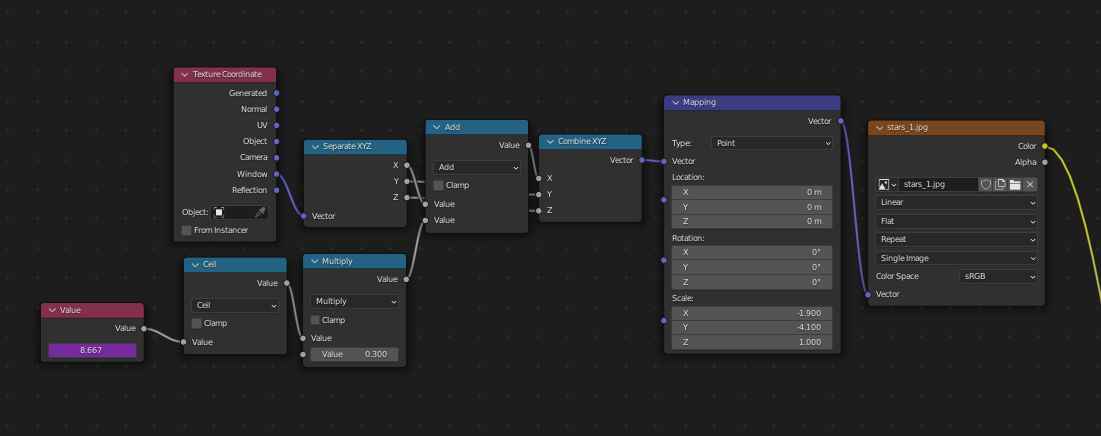Collapse the Combine XYZ node

pos(548,141)
